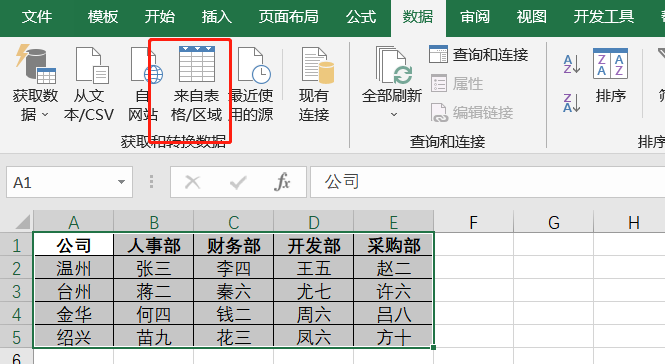The width and height of the screenshot is (665, 364).
Task: Click 来自表格/区域 table icon
Action: click(x=197, y=64)
